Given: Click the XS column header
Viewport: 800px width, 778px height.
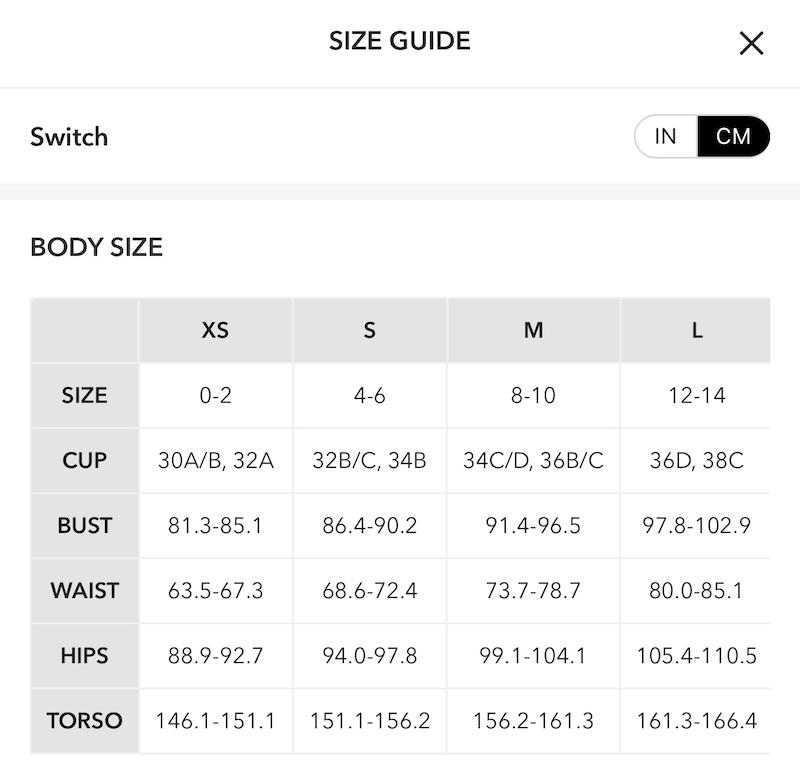Looking at the screenshot, I should click(x=215, y=330).
